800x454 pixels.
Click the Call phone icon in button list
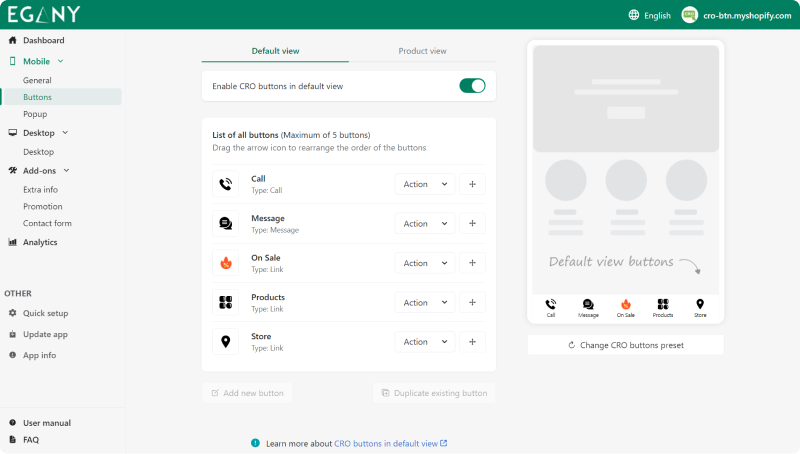click(226, 184)
